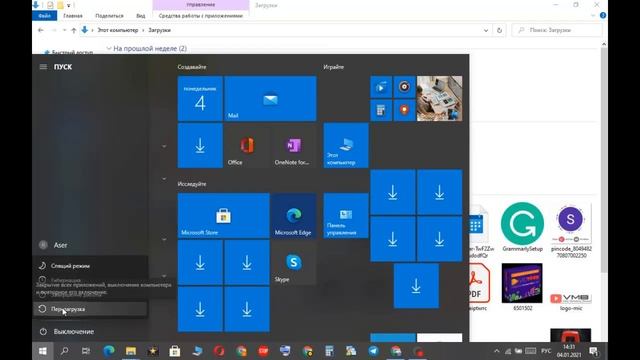This screenshot has height=360, width=640.
Task: Launch the Microsoft Edge tile
Action: 293,216
